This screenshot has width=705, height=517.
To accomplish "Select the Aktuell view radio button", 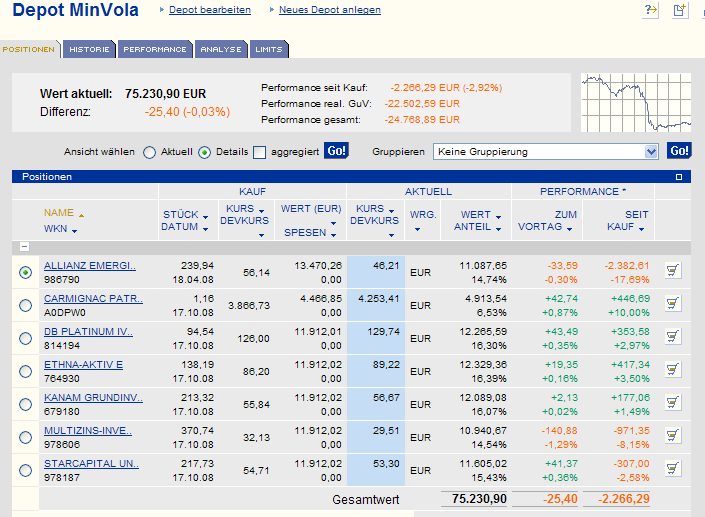I will point(150,152).
